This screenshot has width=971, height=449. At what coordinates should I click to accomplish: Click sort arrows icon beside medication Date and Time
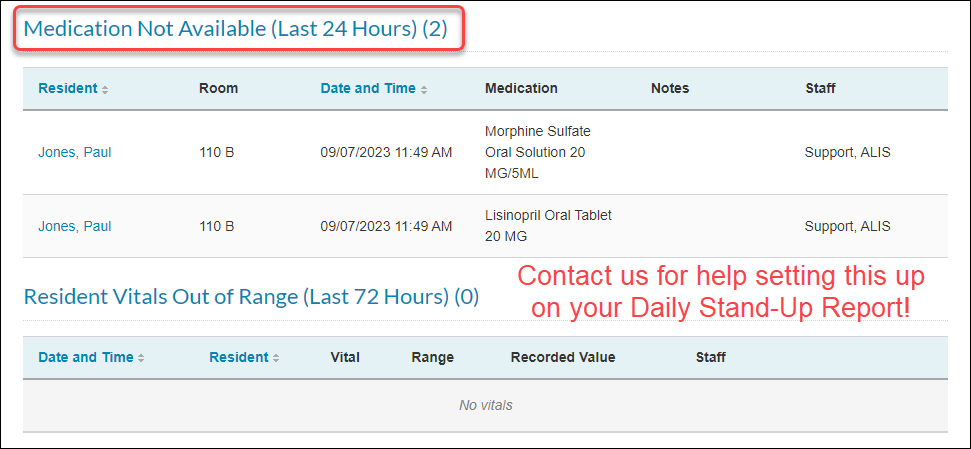[x=424, y=90]
